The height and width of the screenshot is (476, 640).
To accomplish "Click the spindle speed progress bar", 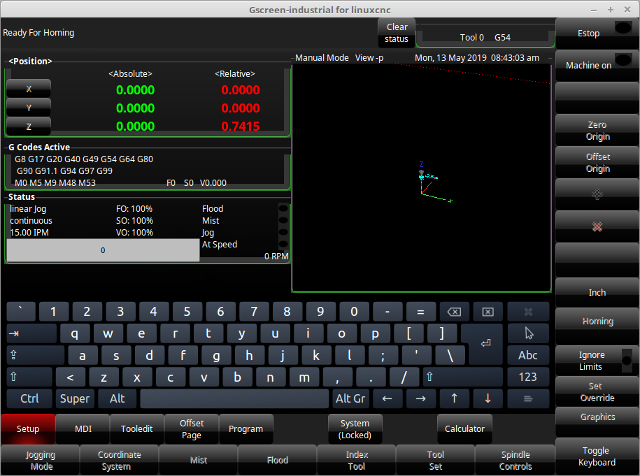I will coord(102,250).
